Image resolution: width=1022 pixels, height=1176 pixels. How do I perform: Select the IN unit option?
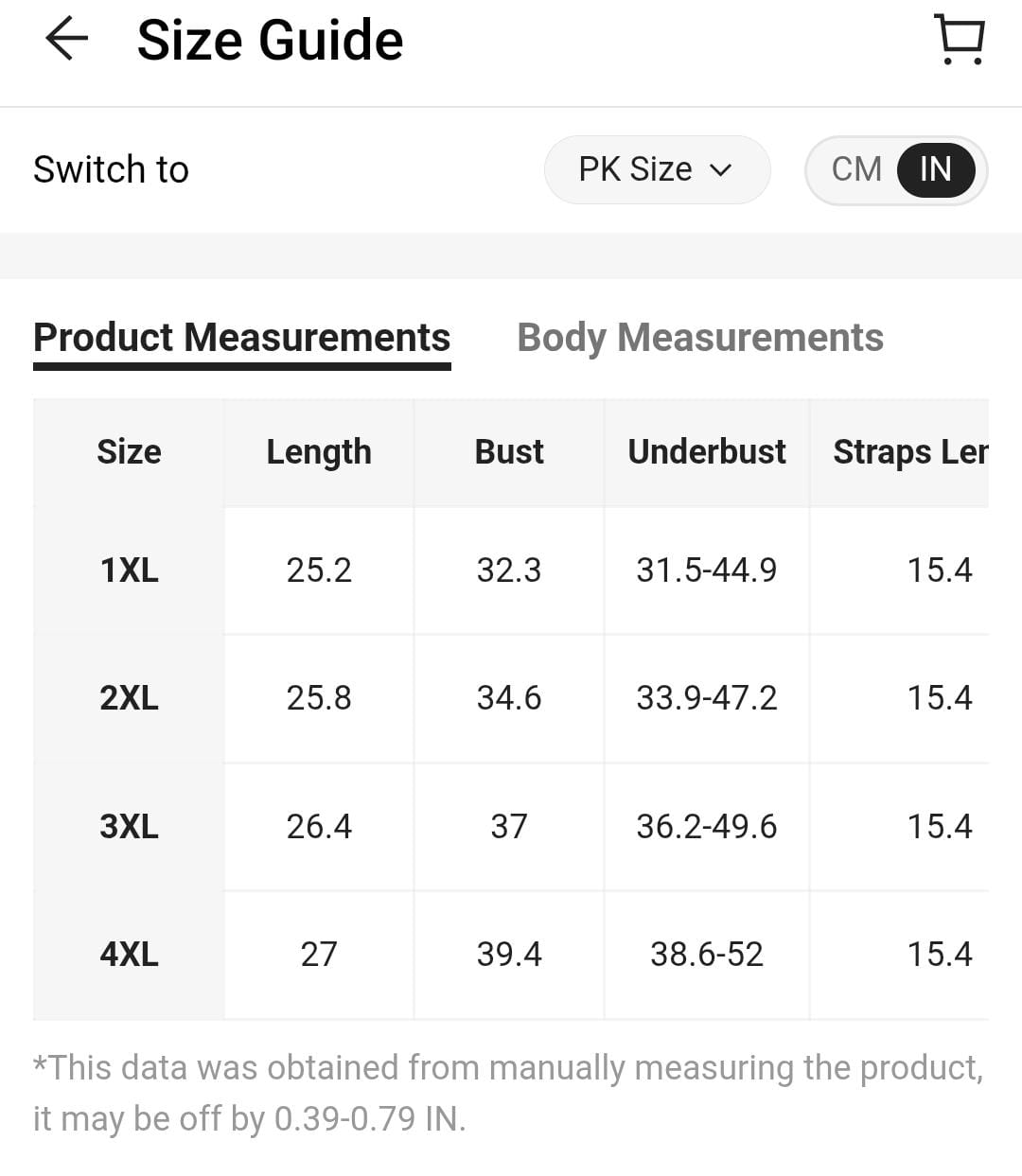936,170
